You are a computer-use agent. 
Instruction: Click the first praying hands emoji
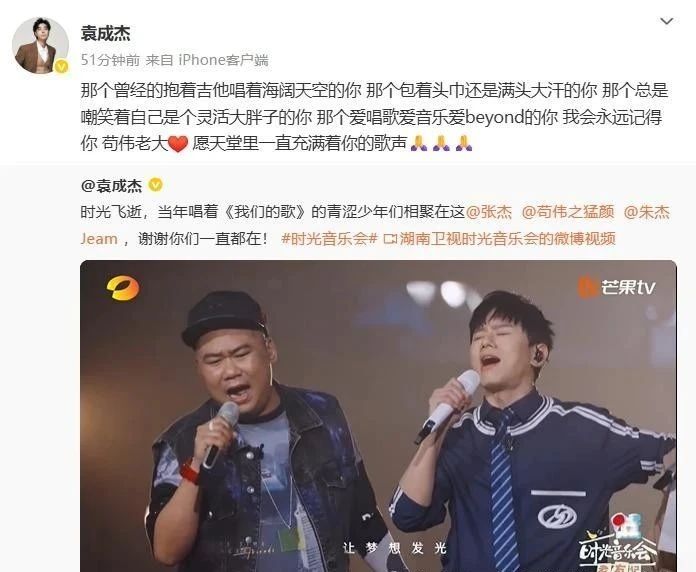419,143
